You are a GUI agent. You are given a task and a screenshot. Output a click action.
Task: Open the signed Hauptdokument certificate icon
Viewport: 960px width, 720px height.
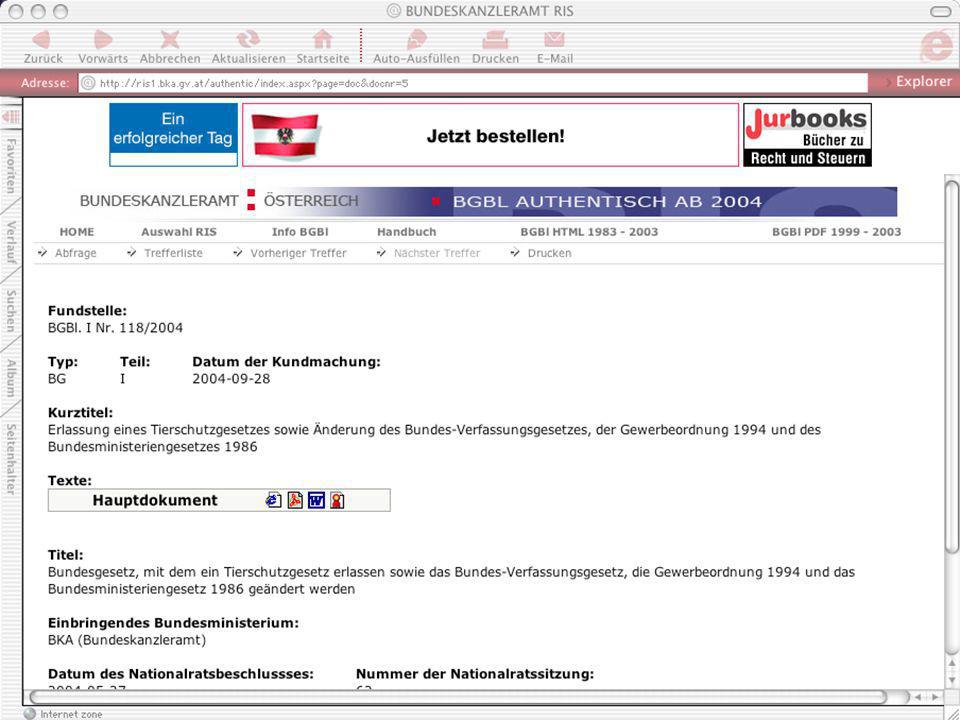click(337, 500)
